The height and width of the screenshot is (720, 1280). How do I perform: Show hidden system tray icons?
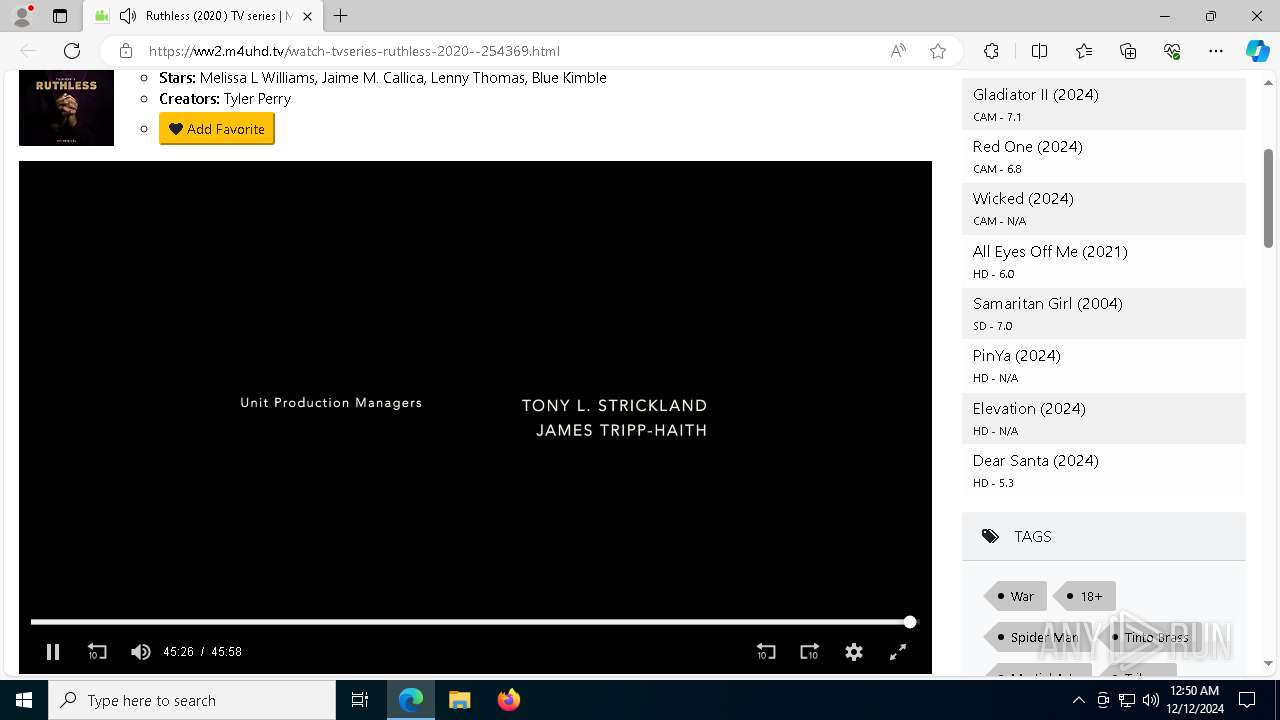tap(1078, 700)
